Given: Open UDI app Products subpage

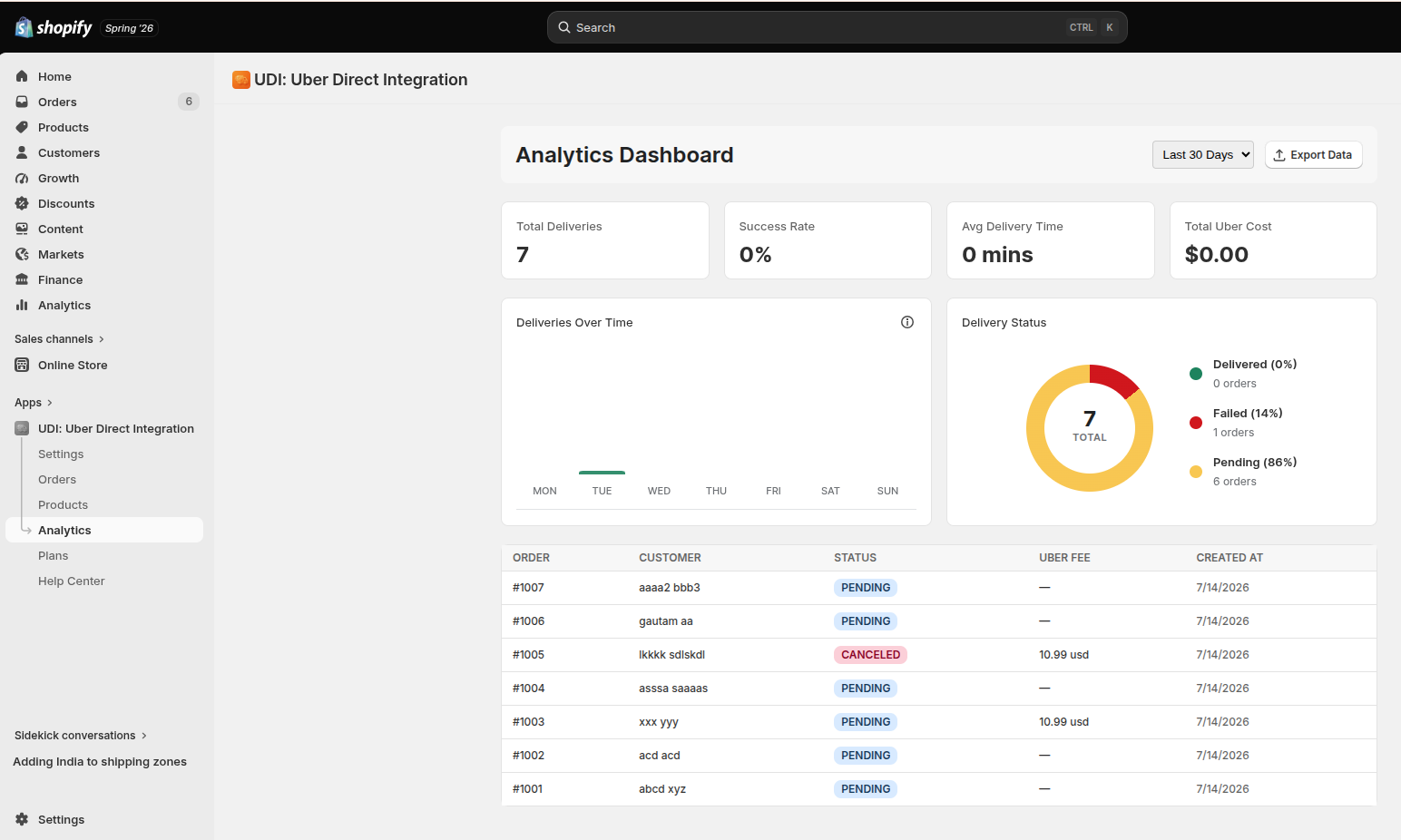Looking at the screenshot, I should click(x=64, y=504).
